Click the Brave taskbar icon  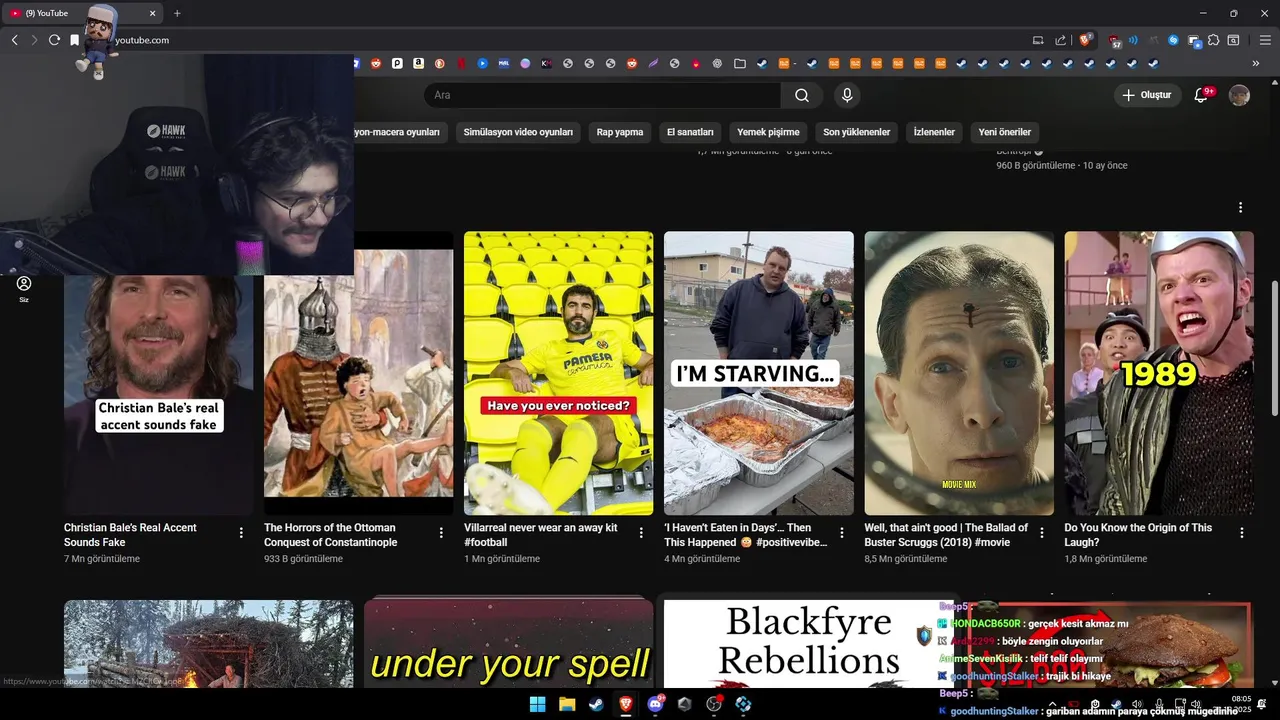[x=626, y=704]
